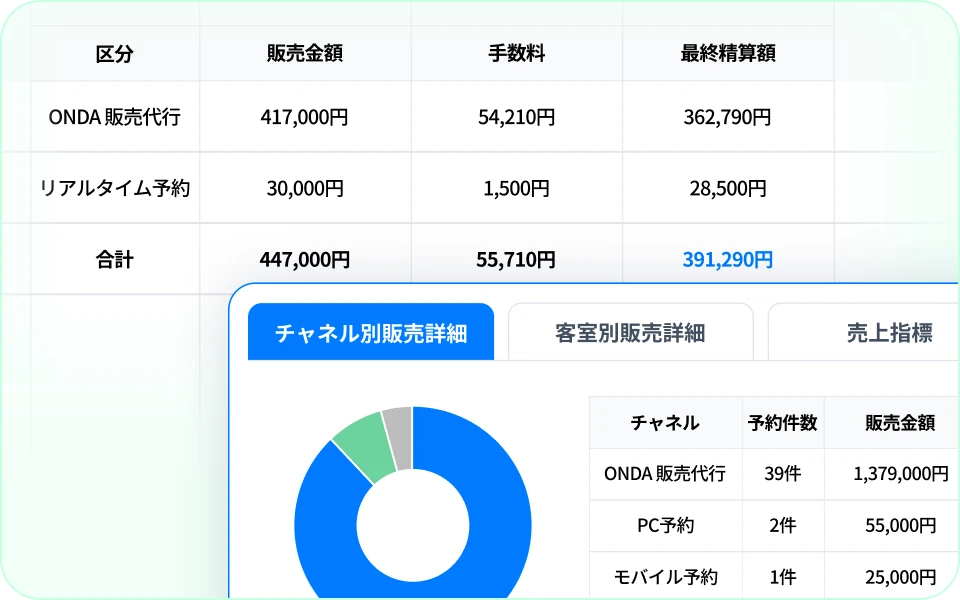Click the 55,000円 channel sales cell

click(901, 525)
